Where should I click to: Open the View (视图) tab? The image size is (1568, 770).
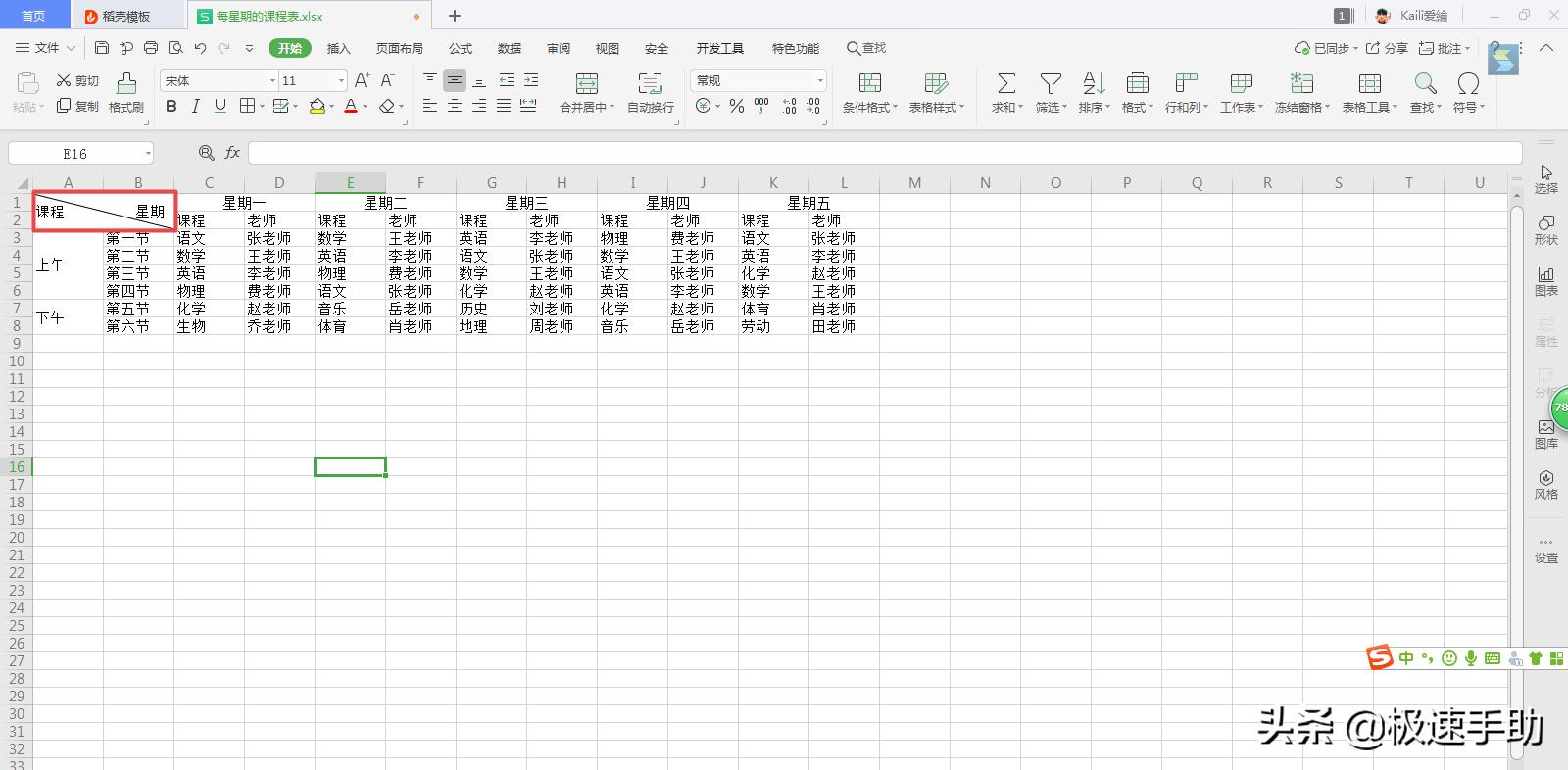click(608, 48)
